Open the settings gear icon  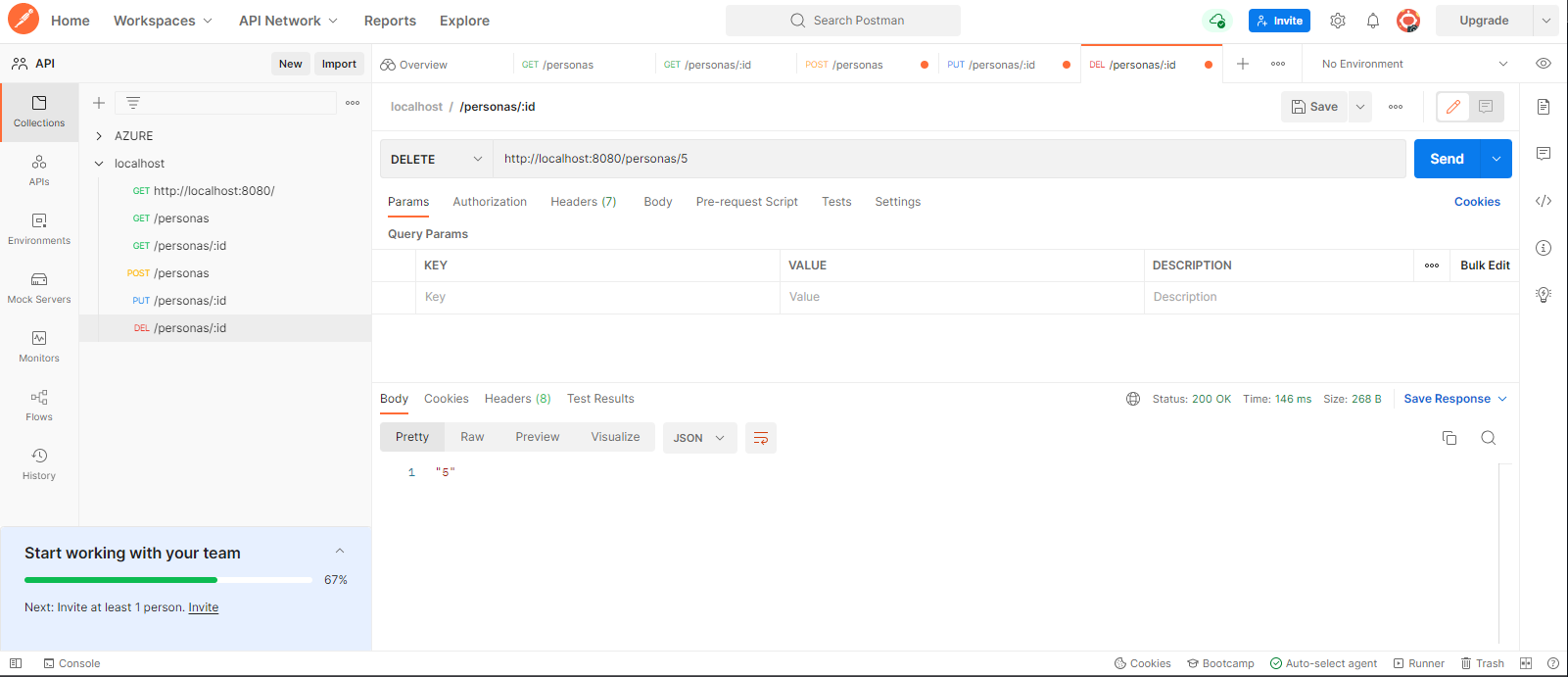[1338, 21]
